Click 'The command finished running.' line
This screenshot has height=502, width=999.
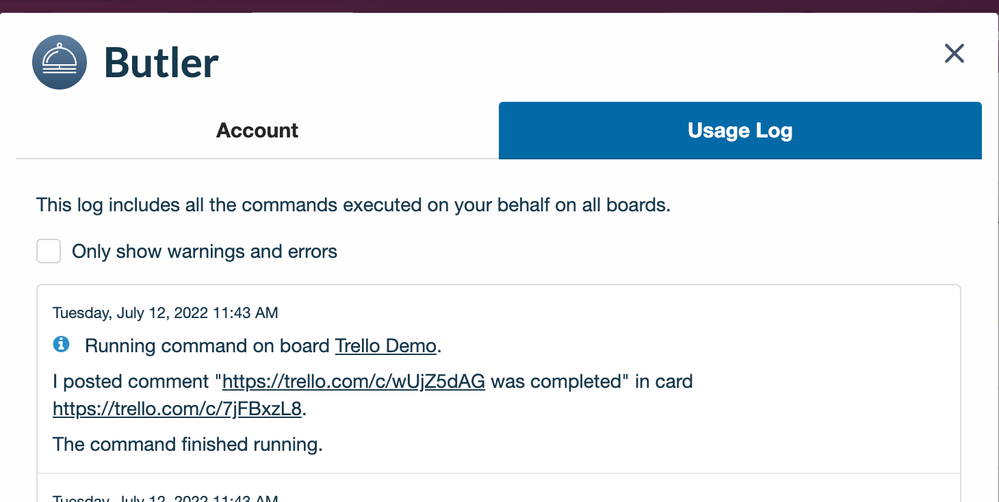tap(187, 444)
